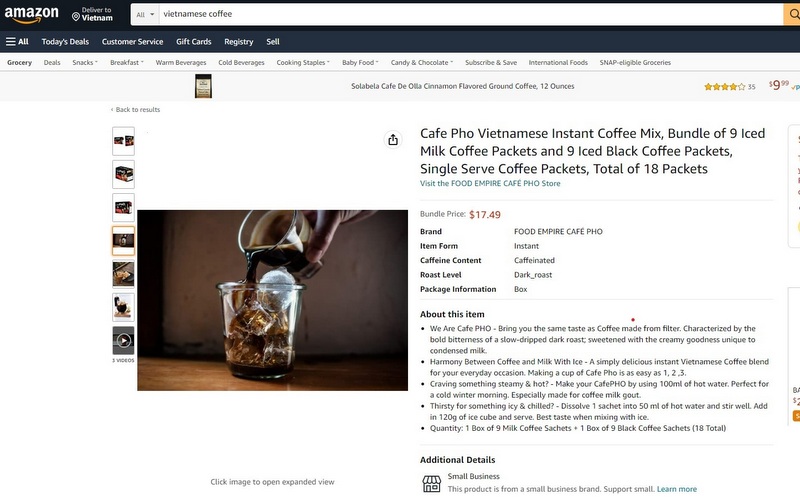Open the All departments search dropdown

point(145,14)
